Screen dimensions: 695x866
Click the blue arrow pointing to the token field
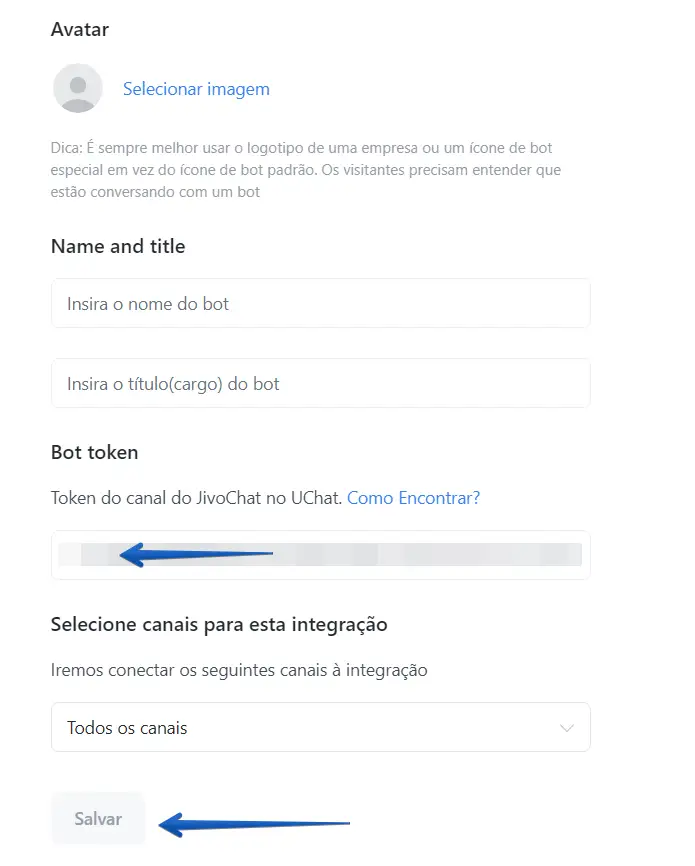pos(195,553)
